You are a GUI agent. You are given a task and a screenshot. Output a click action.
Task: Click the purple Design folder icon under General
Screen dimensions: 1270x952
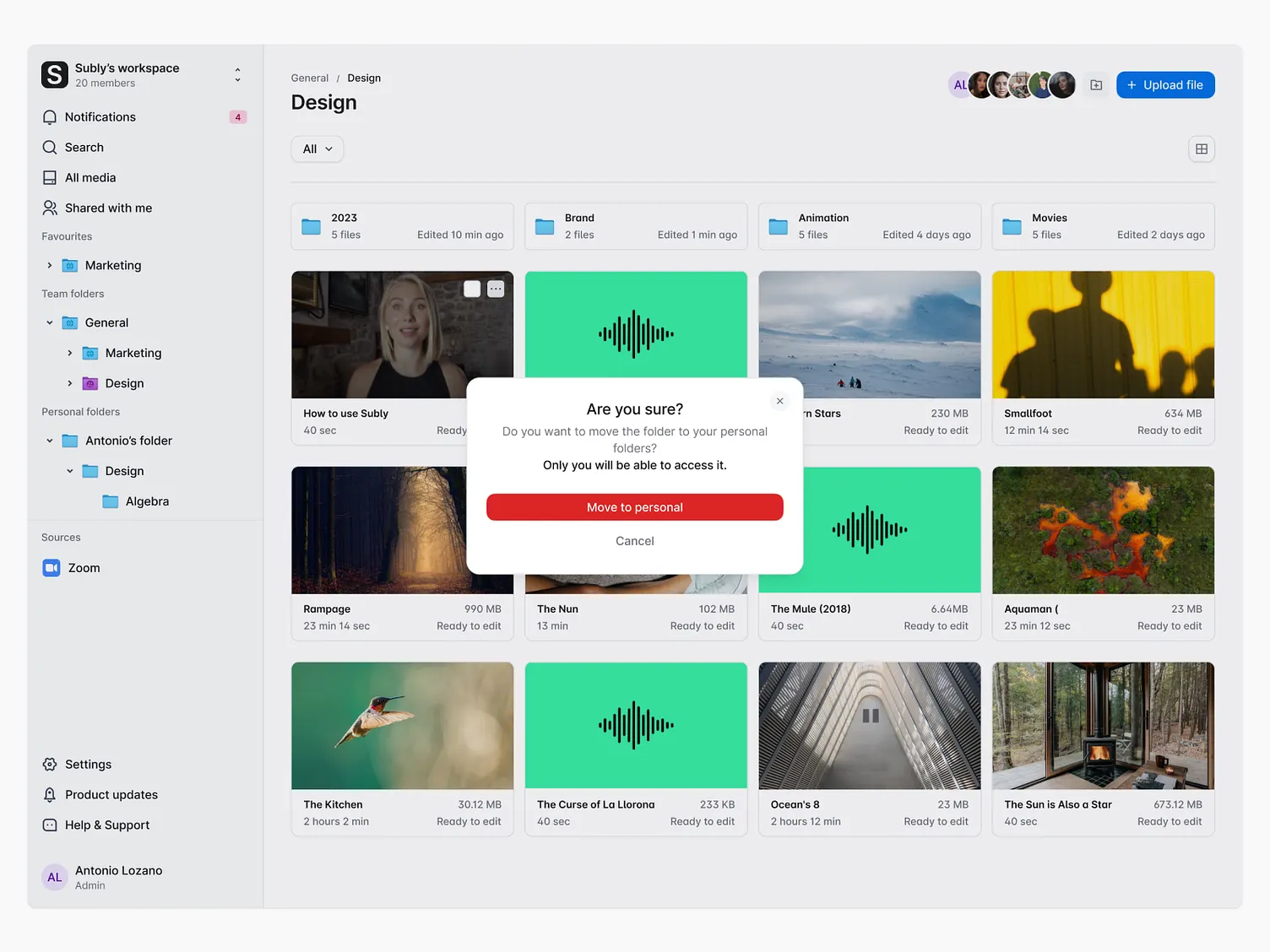[x=90, y=384]
